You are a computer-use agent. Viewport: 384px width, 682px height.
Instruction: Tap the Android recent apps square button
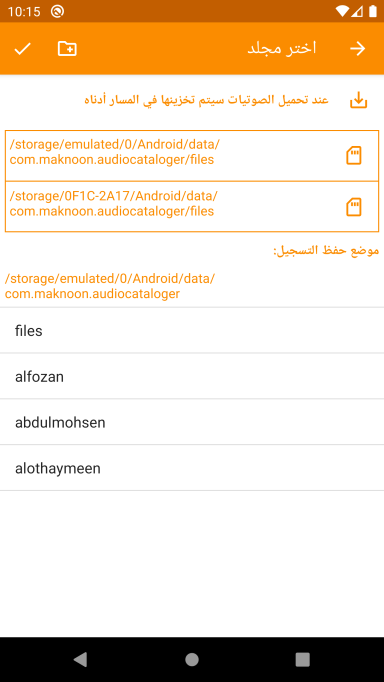(x=303, y=659)
